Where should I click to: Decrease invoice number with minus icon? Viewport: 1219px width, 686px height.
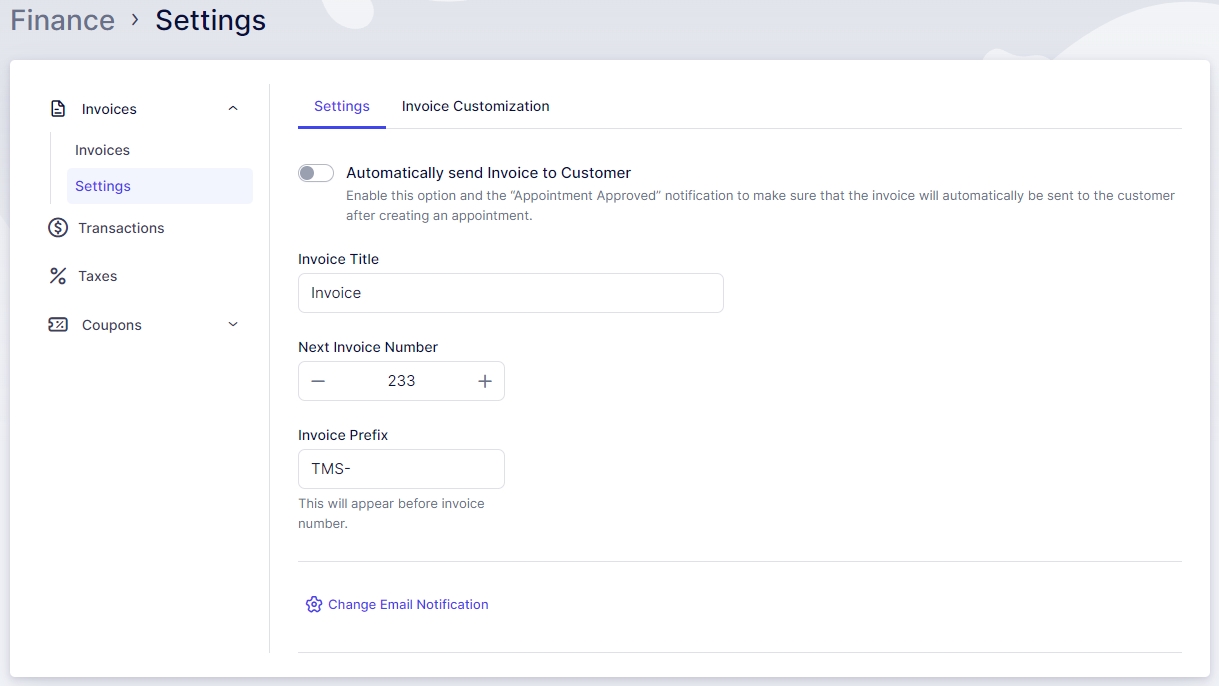318,381
